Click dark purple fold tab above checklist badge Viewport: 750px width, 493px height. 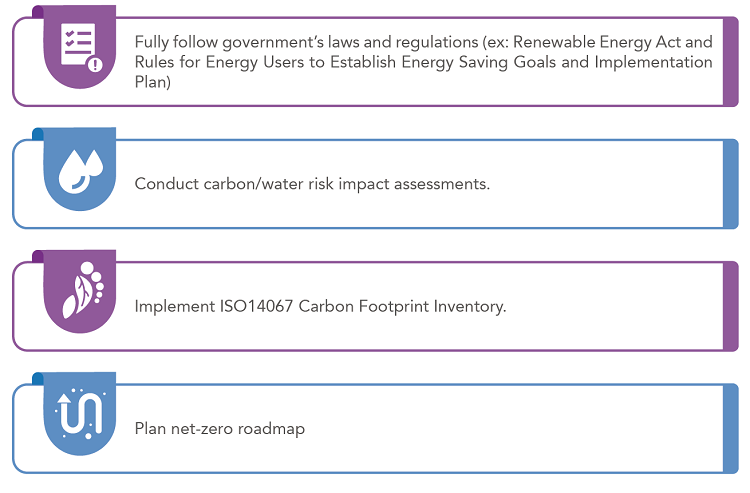[38, 12]
